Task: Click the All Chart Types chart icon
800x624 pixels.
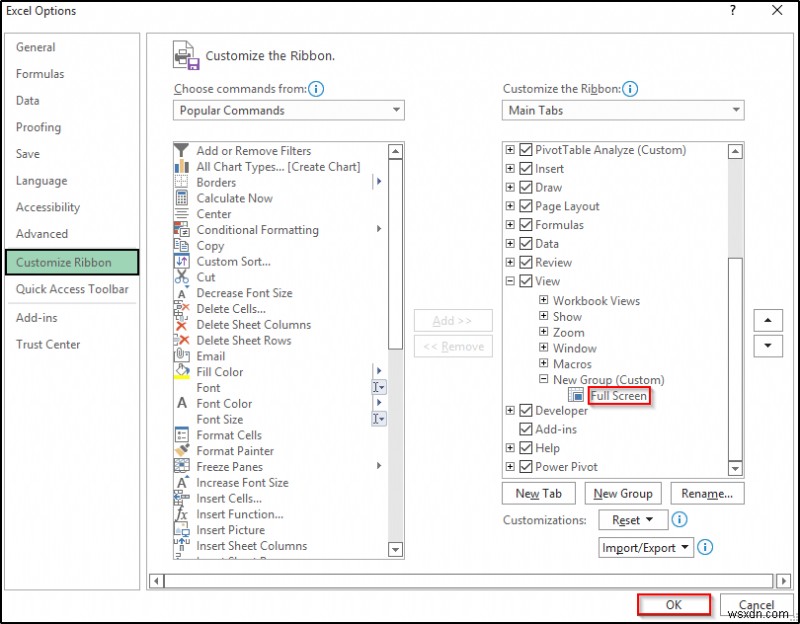Action: [182, 166]
